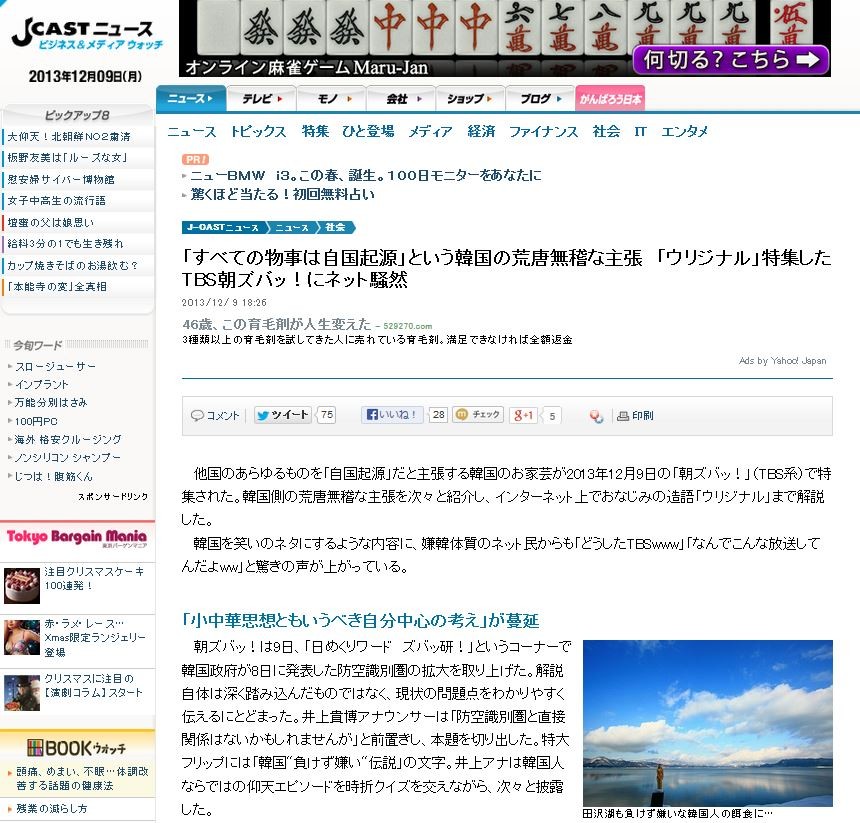Select ニュース in the blue sub navigation
The height and width of the screenshot is (823, 860).
pyautogui.click(x=191, y=132)
